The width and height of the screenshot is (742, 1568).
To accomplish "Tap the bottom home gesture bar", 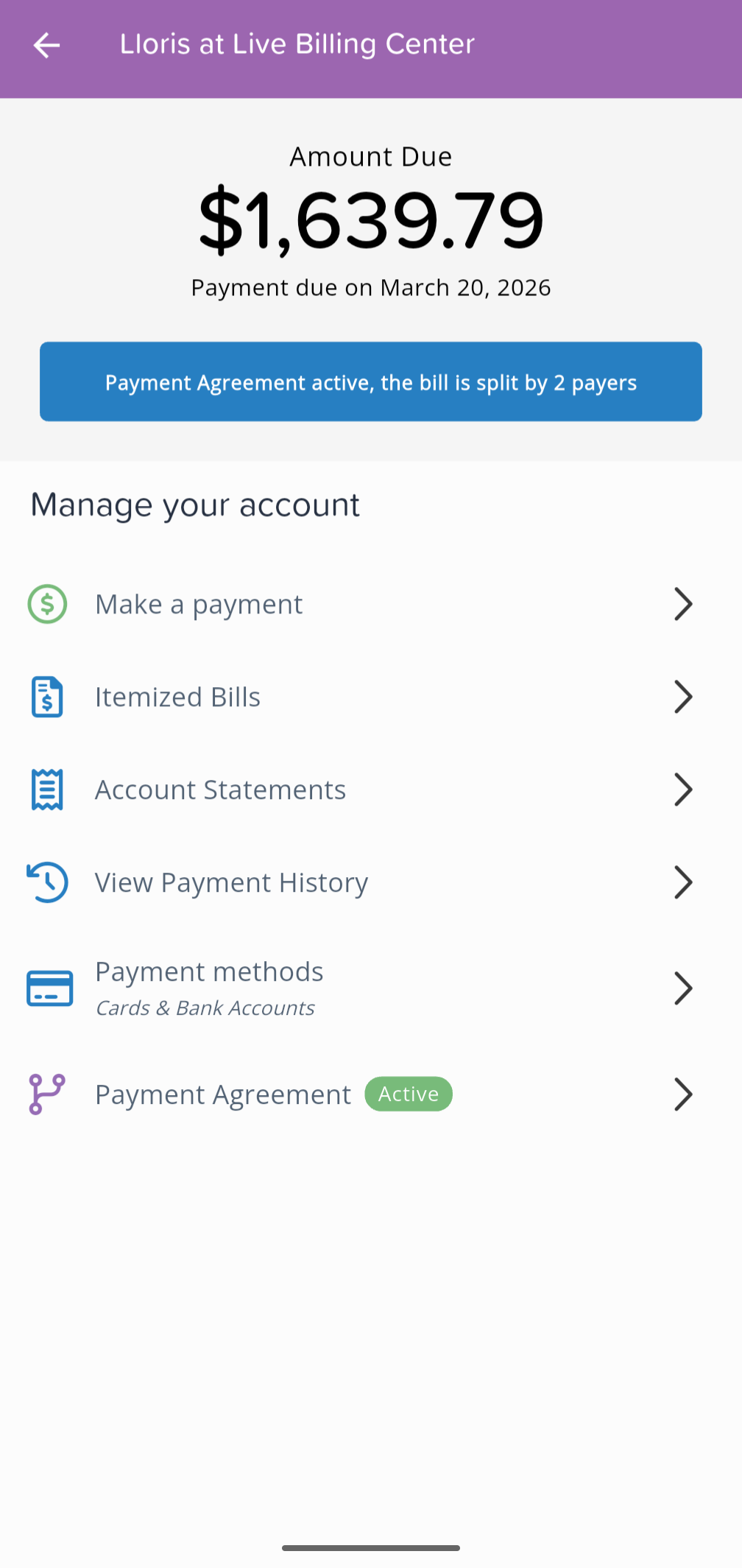I will click(371, 1548).
